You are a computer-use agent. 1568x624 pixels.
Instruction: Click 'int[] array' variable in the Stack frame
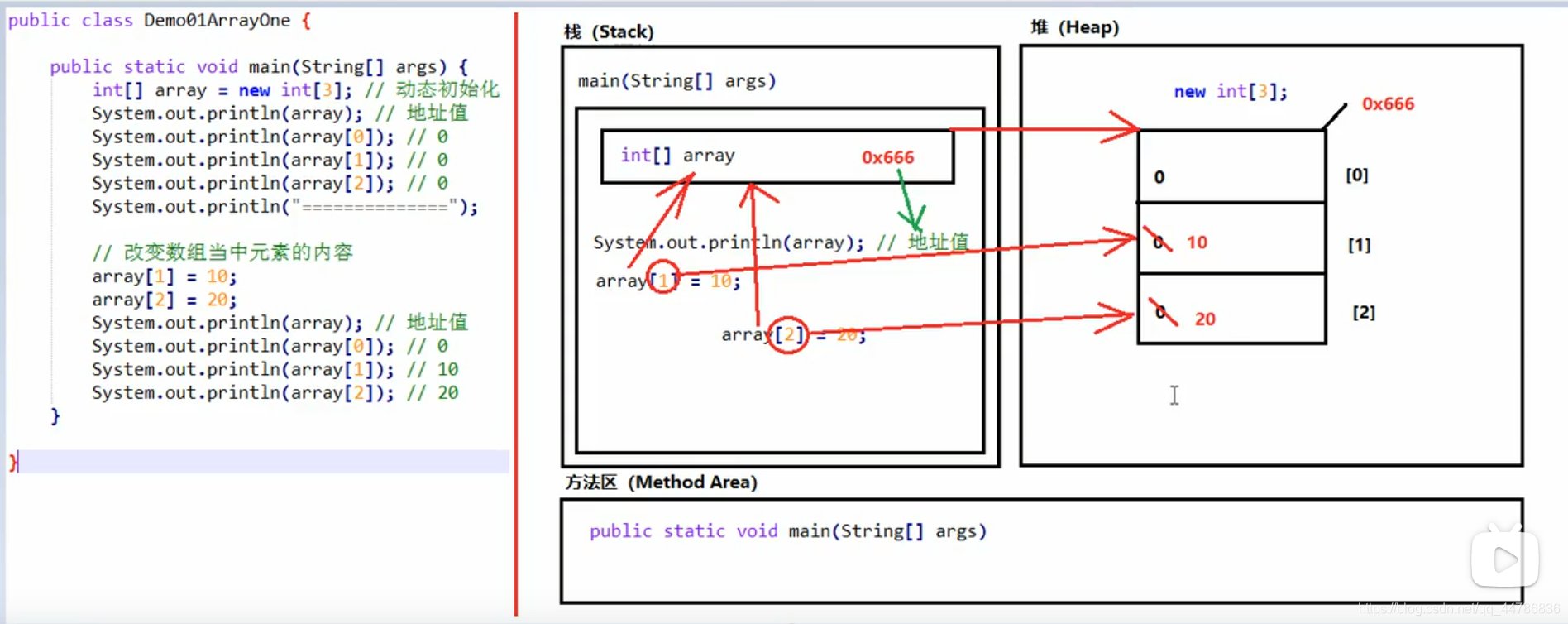677,155
